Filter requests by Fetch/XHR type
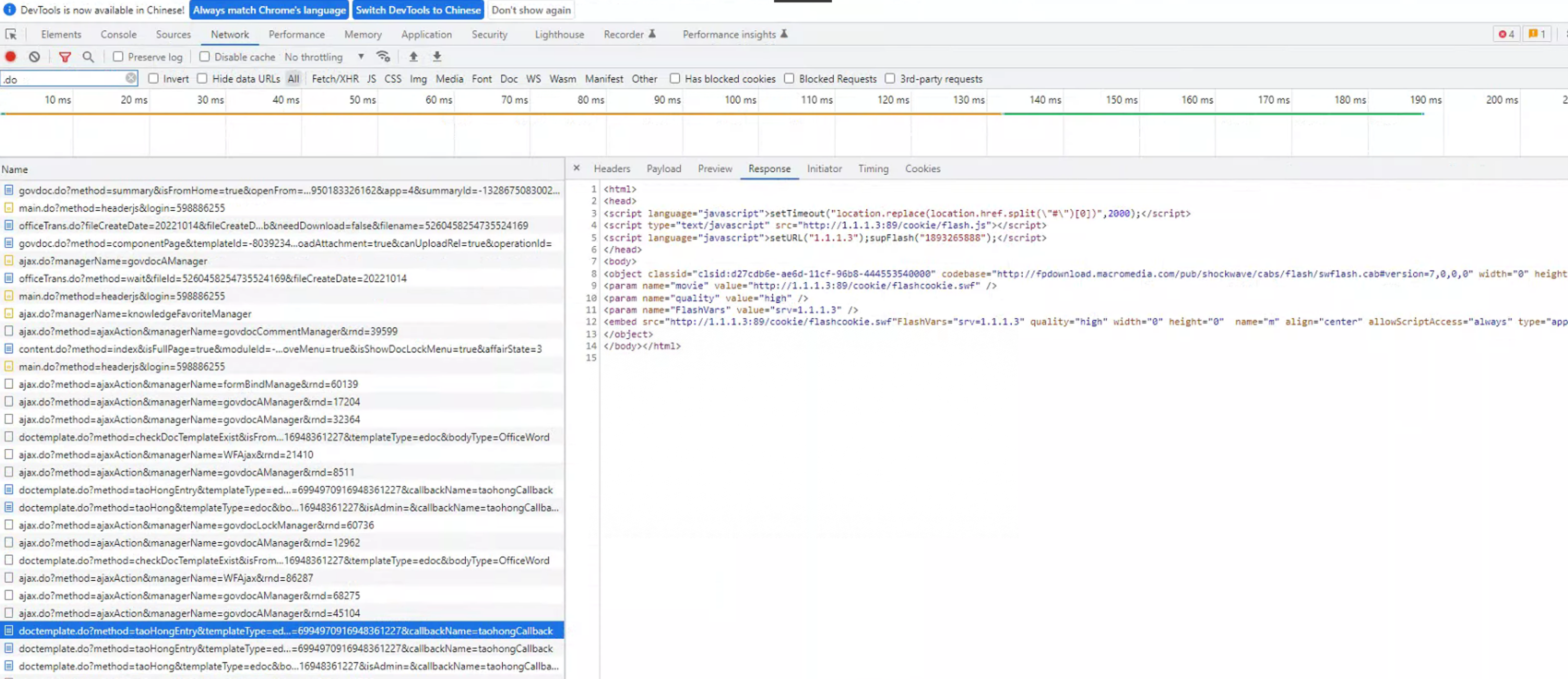This screenshot has width=1568, height=679. point(335,78)
